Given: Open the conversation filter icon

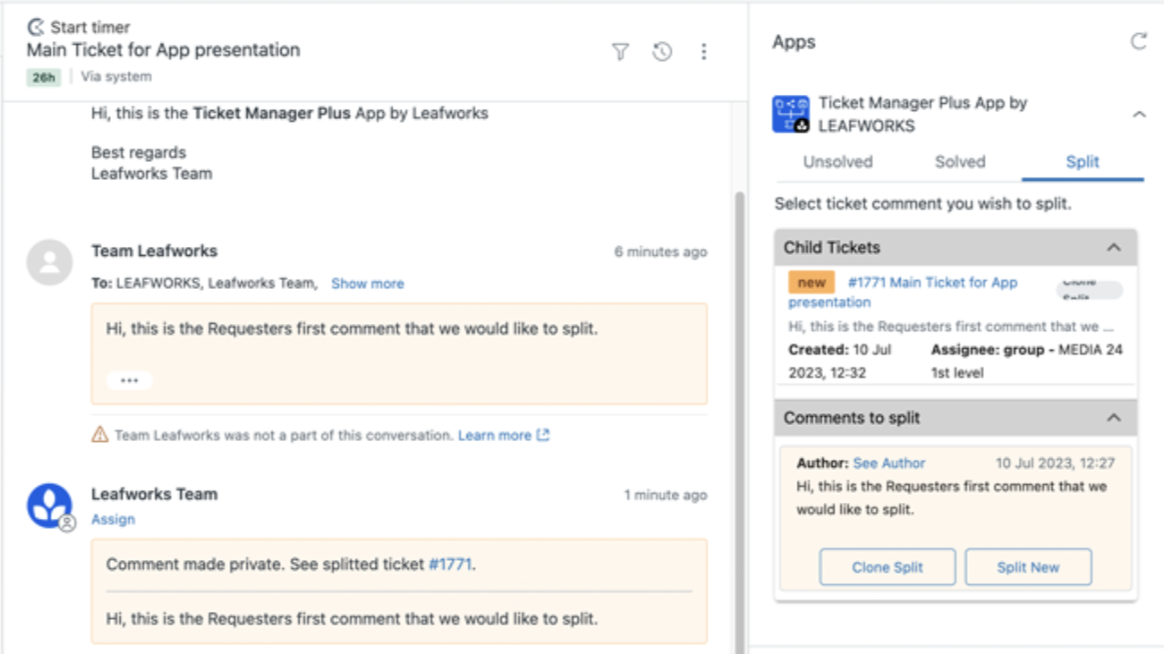Looking at the screenshot, I should click(621, 51).
